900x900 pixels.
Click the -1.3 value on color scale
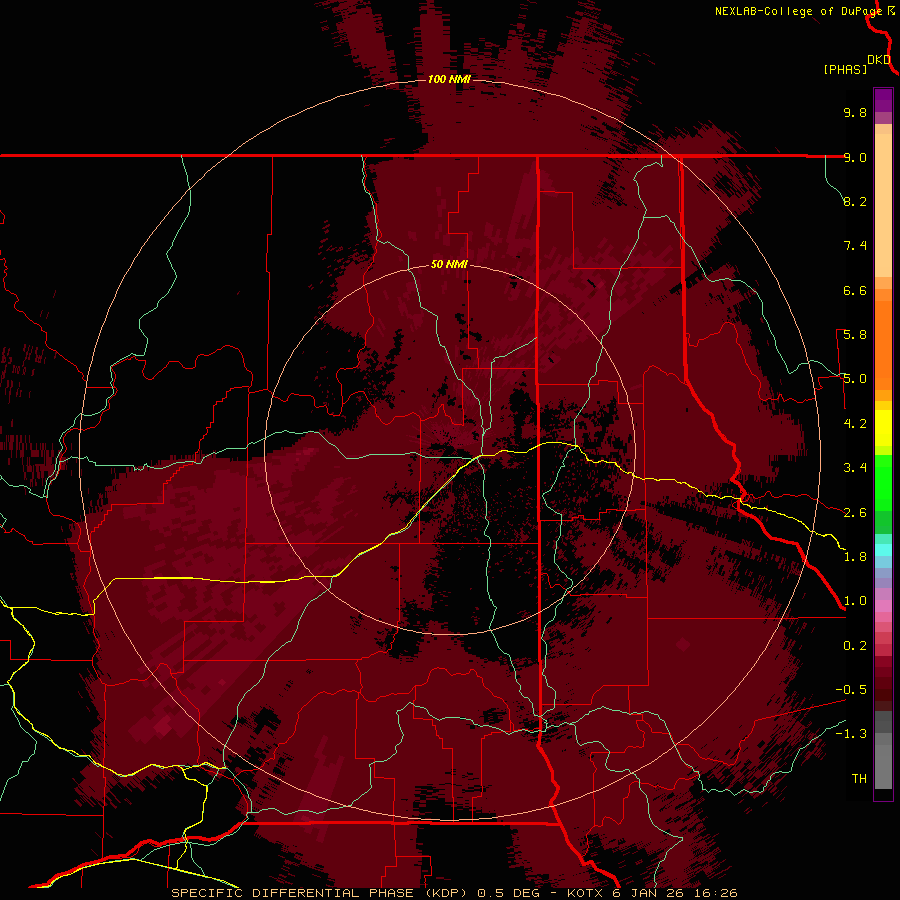[x=851, y=734]
